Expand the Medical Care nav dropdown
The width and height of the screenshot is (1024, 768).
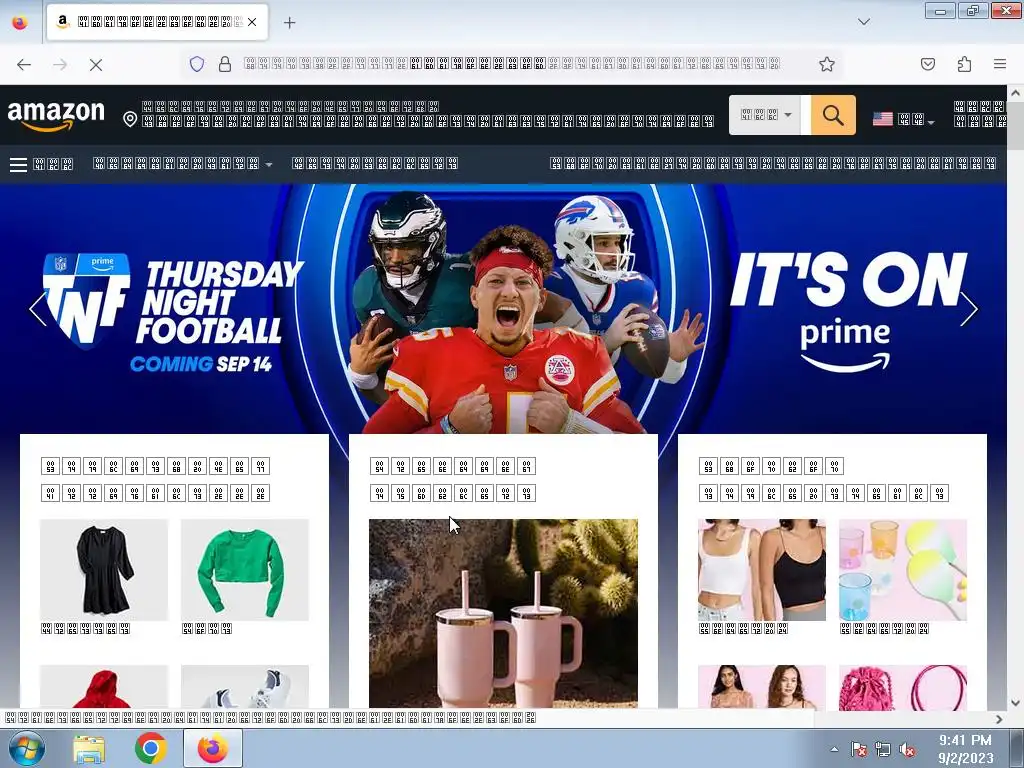pyautogui.click(x=182, y=163)
